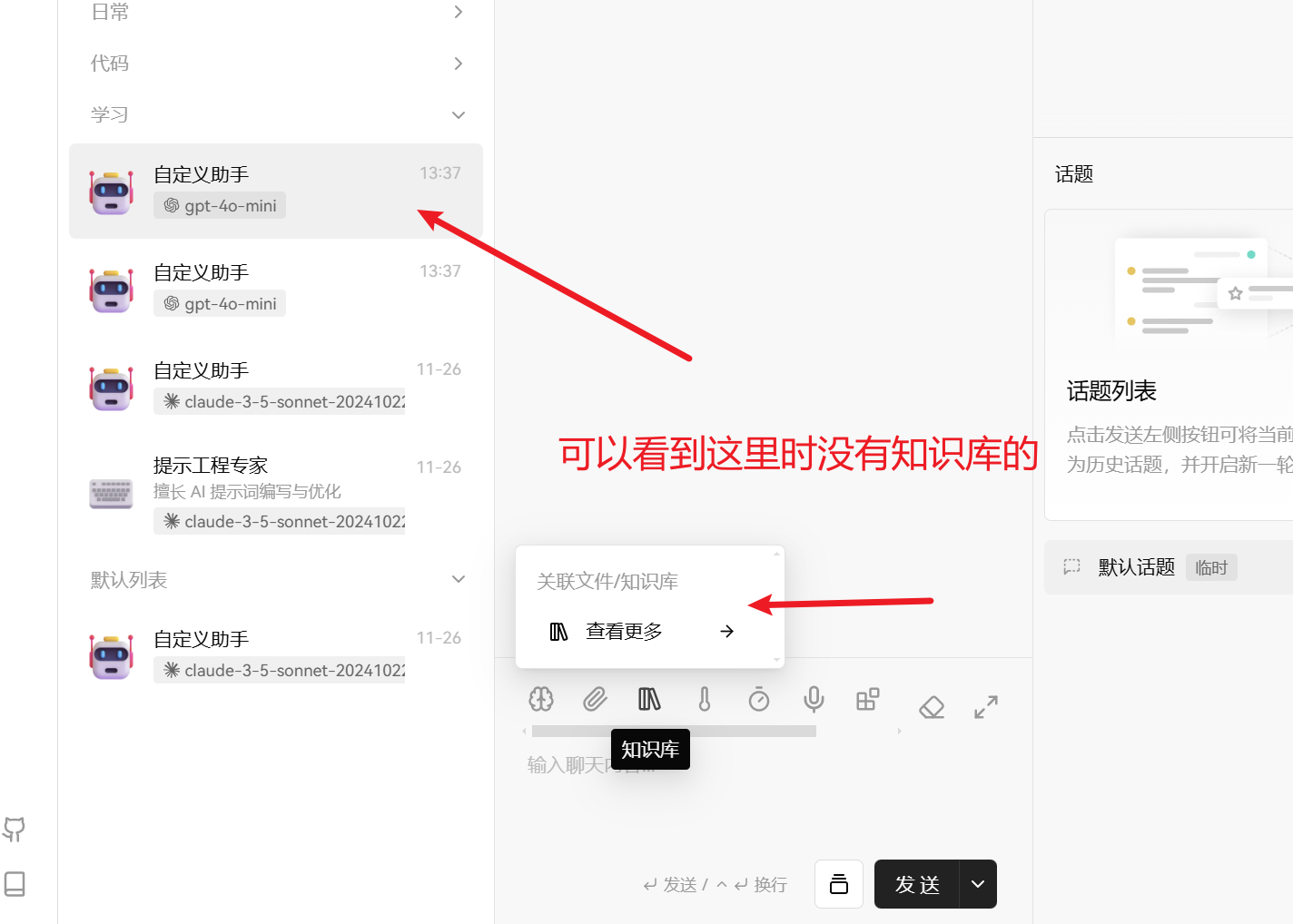The image size is (1293, 924).
Task: Click the horizontal scrollbar under the toolbar icons
Action: pos(674,732)
